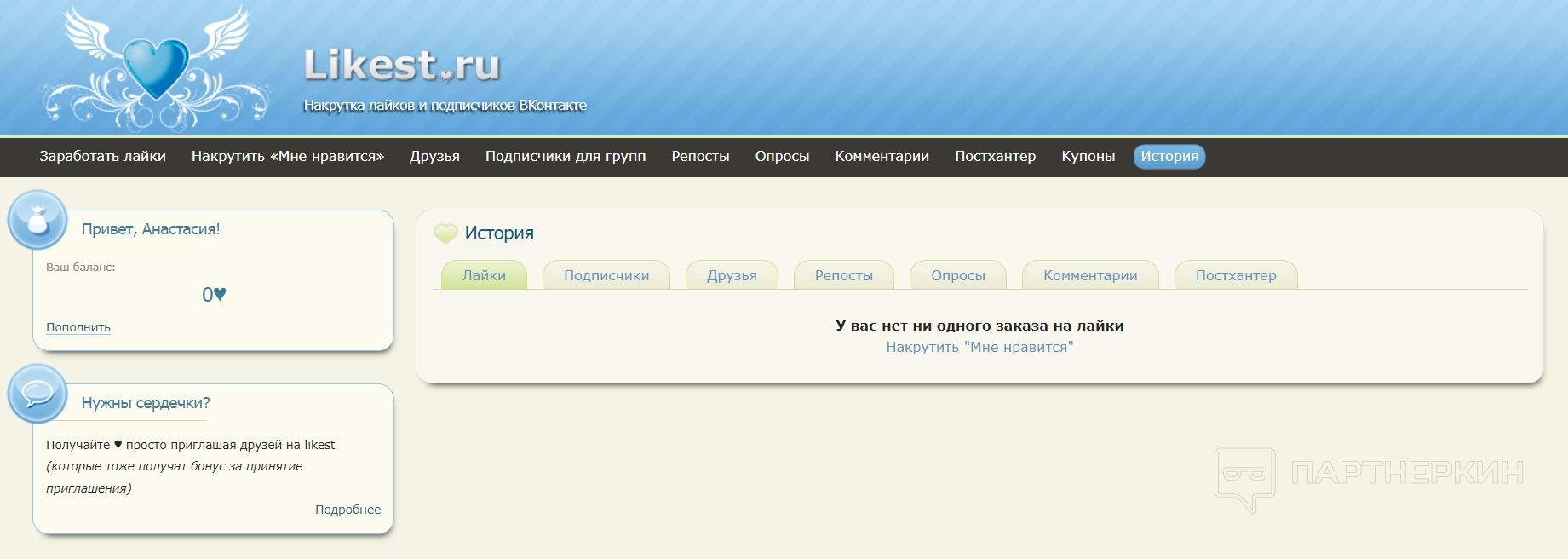This screenshot has height=559, width=1568.
Task: Click the Нужны сердечки? heading
Action: coord(146,403)
